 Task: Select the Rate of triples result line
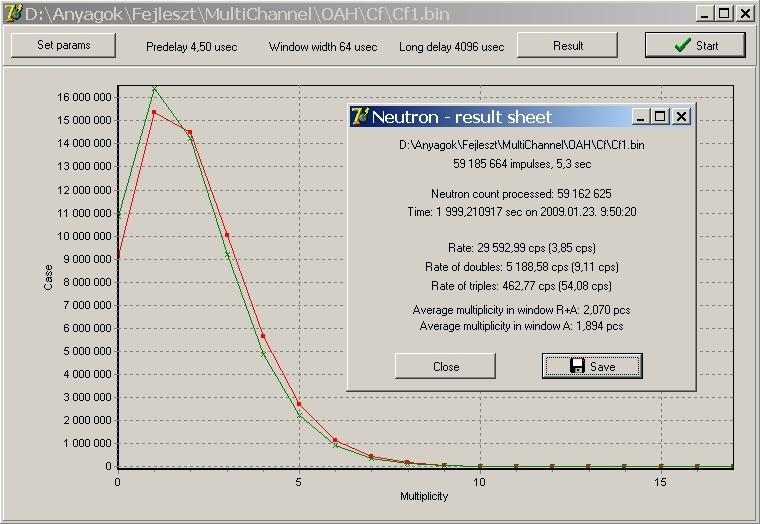[x=521, y=285]
